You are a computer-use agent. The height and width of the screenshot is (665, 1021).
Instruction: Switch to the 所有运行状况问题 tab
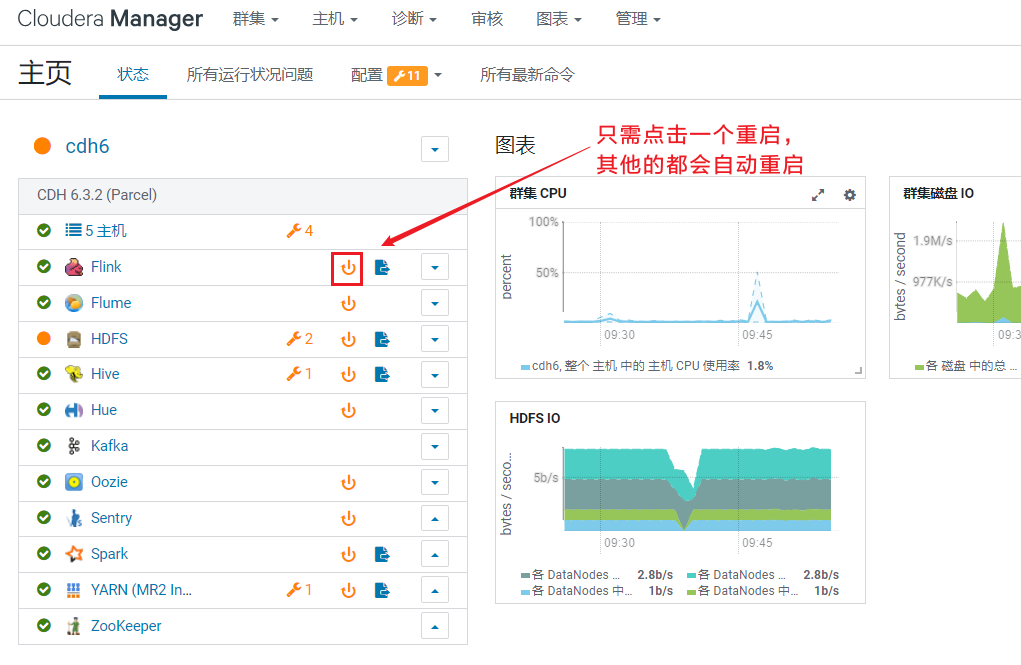(250, 75)
